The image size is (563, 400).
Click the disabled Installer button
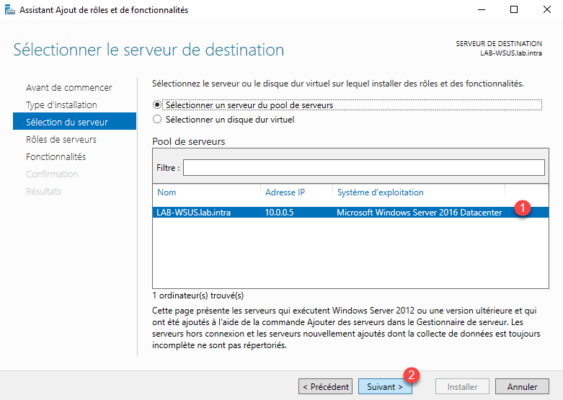[x=462, y=386]
